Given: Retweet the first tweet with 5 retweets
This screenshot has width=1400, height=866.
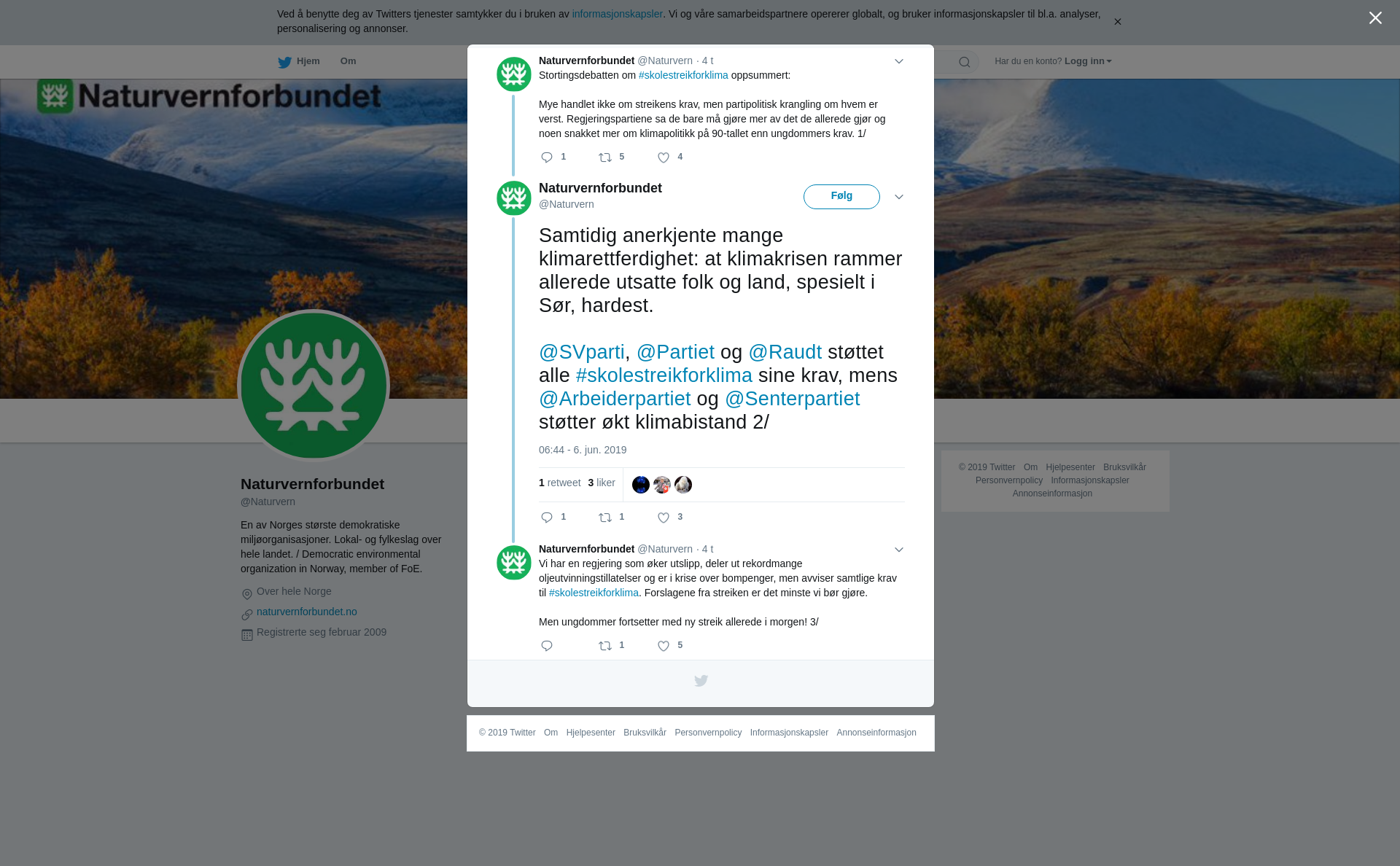Looking at the screenshot, I should 605,157.
